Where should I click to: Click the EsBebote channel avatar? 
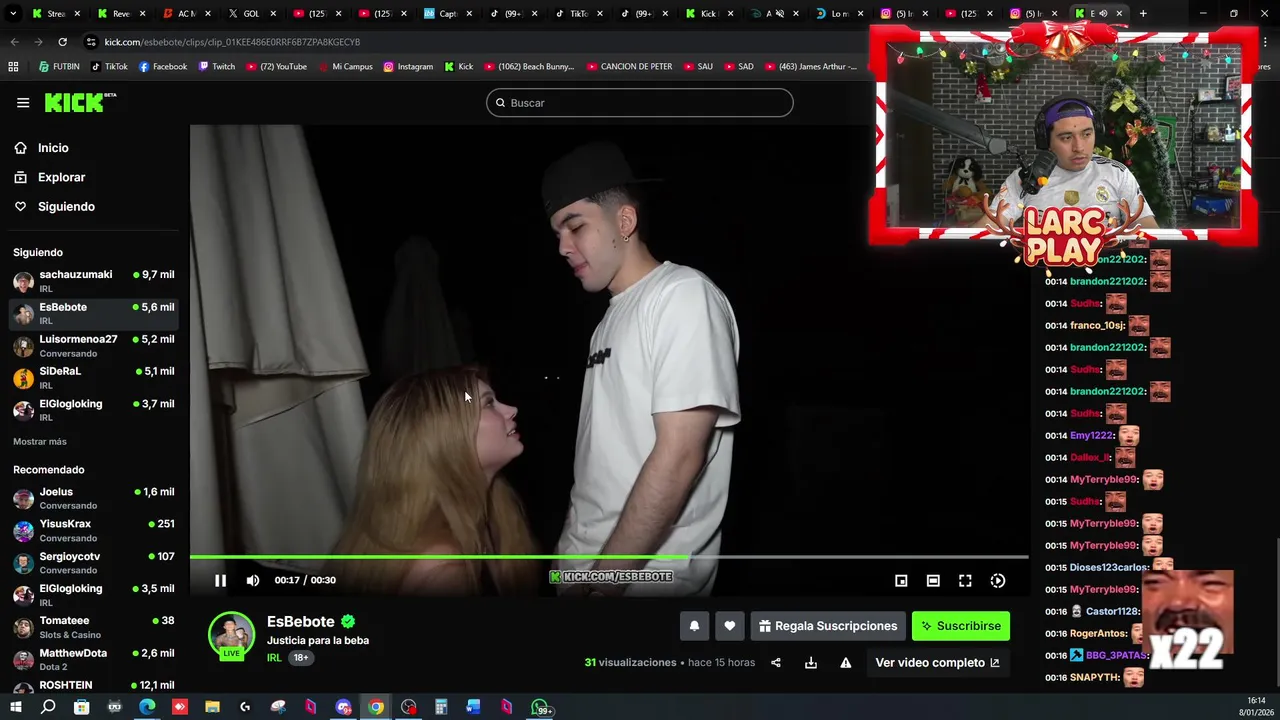point(231,634)
